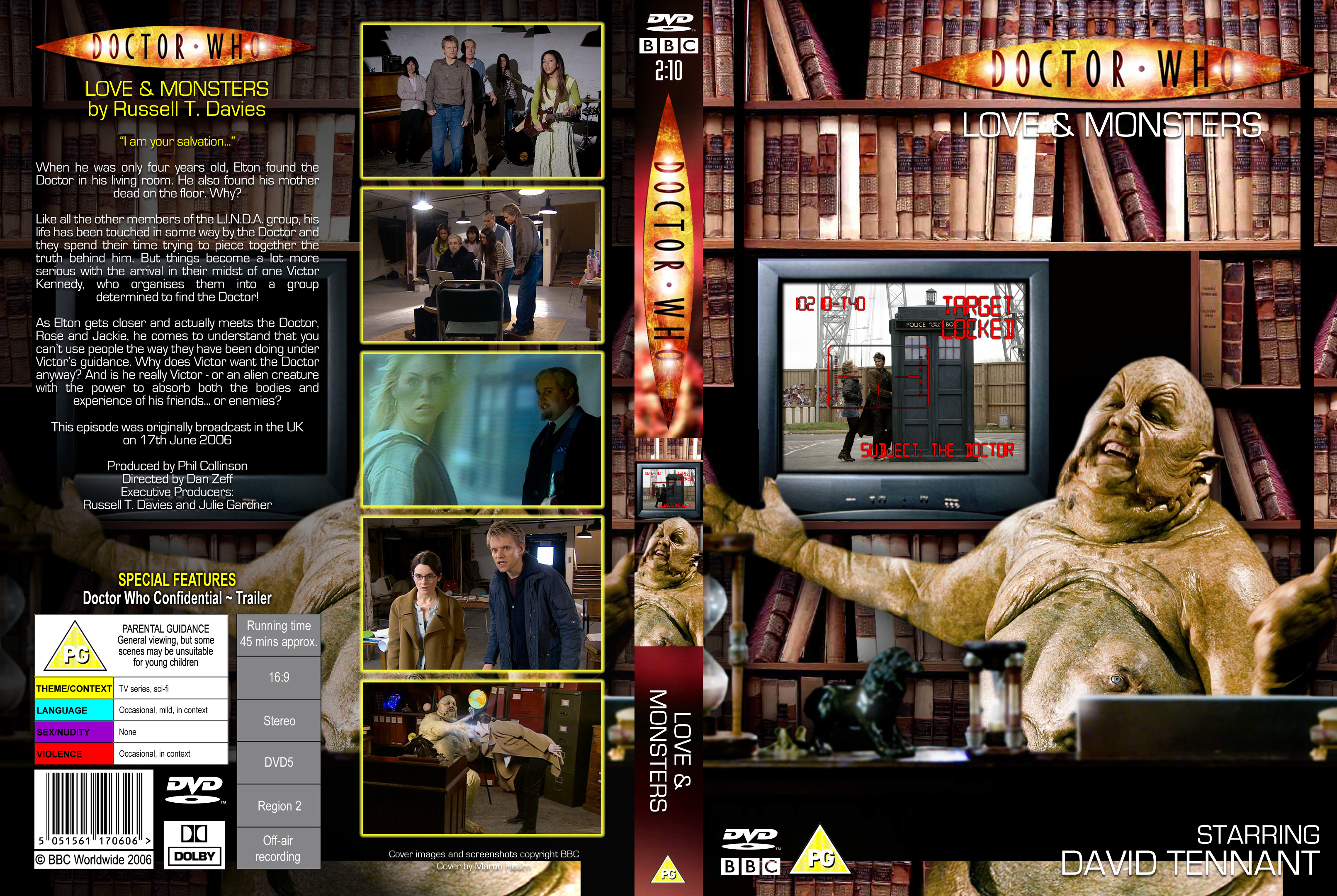Click the BBC logo on the front cover
This screenshot has height=896, width=1337.
[x=750, y=866]
